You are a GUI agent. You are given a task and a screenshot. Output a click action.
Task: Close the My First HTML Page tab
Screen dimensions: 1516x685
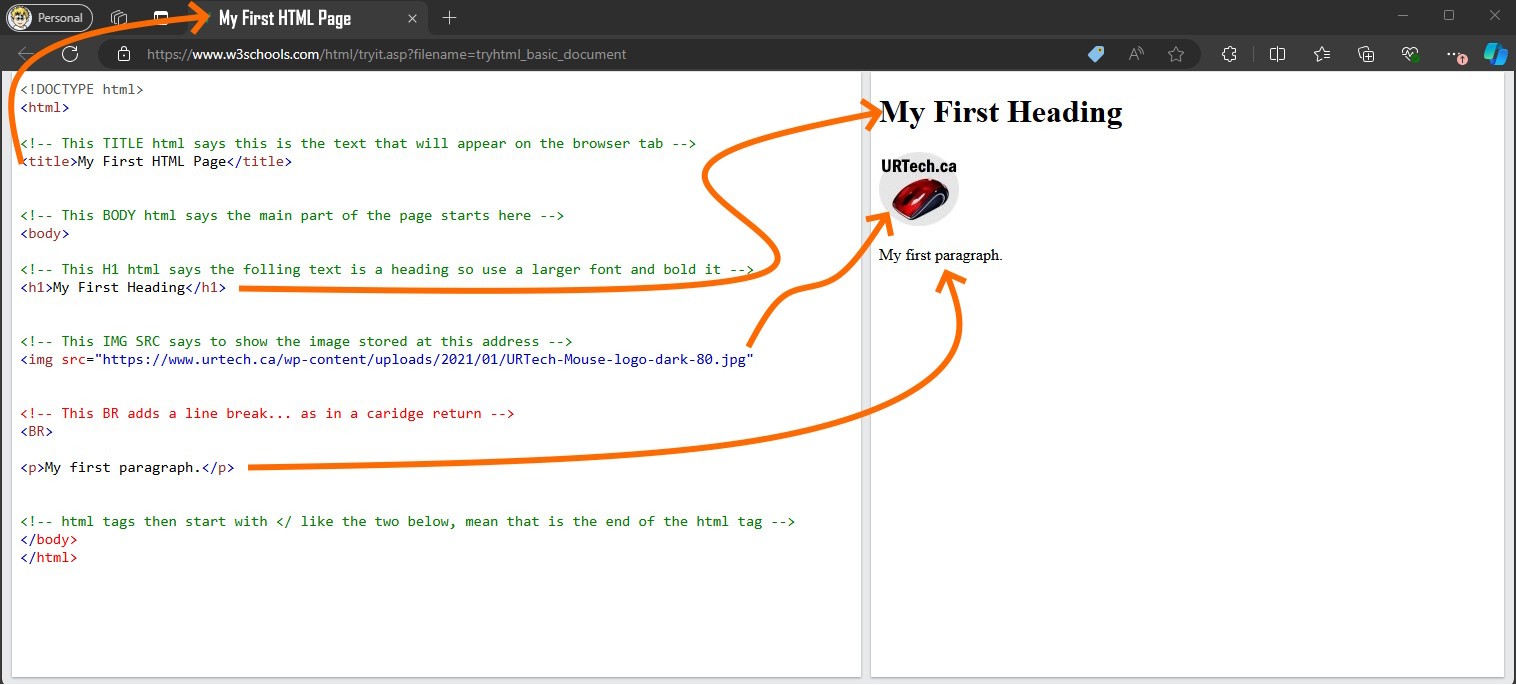click(413, 18)
